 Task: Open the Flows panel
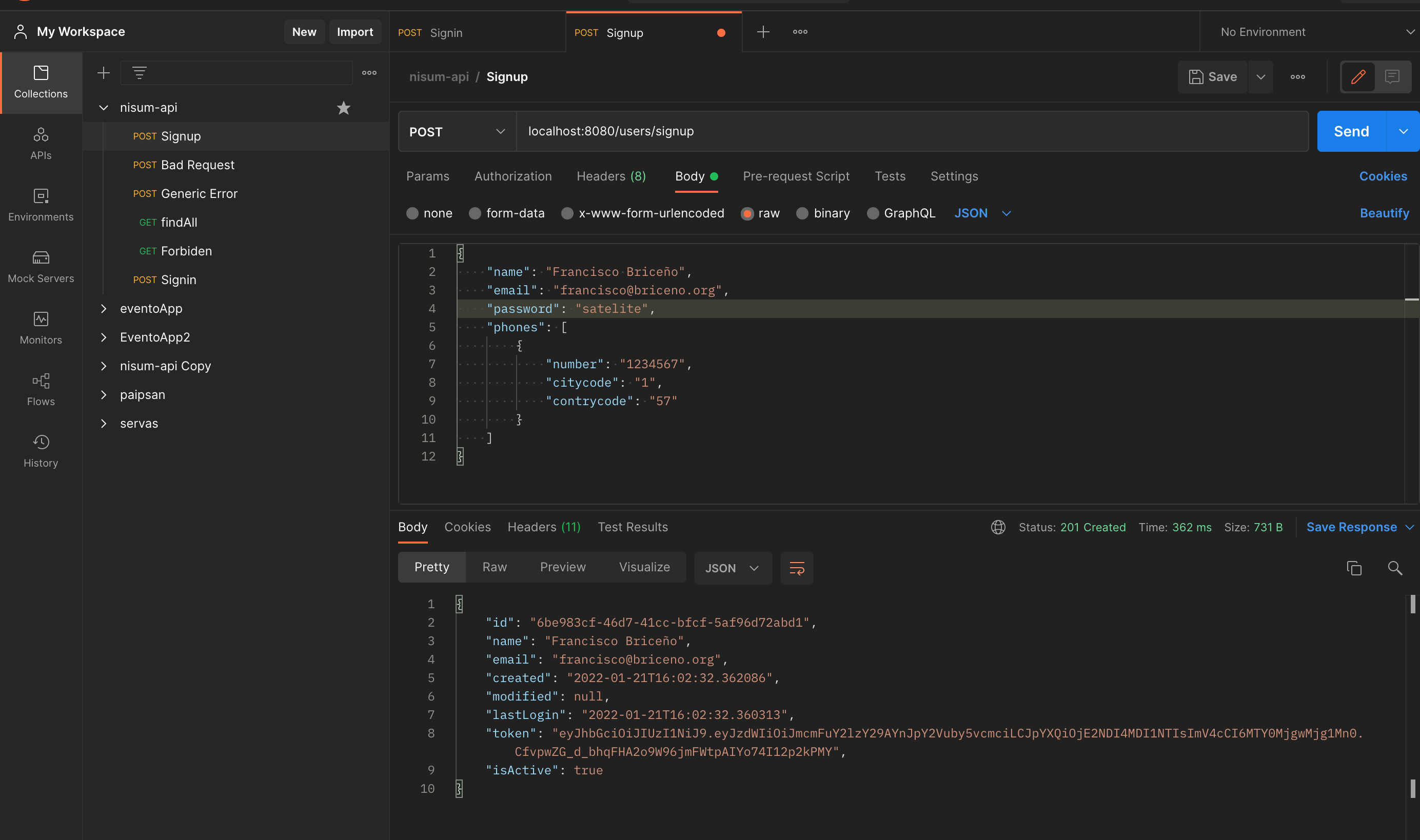click(x=40, y=389)
